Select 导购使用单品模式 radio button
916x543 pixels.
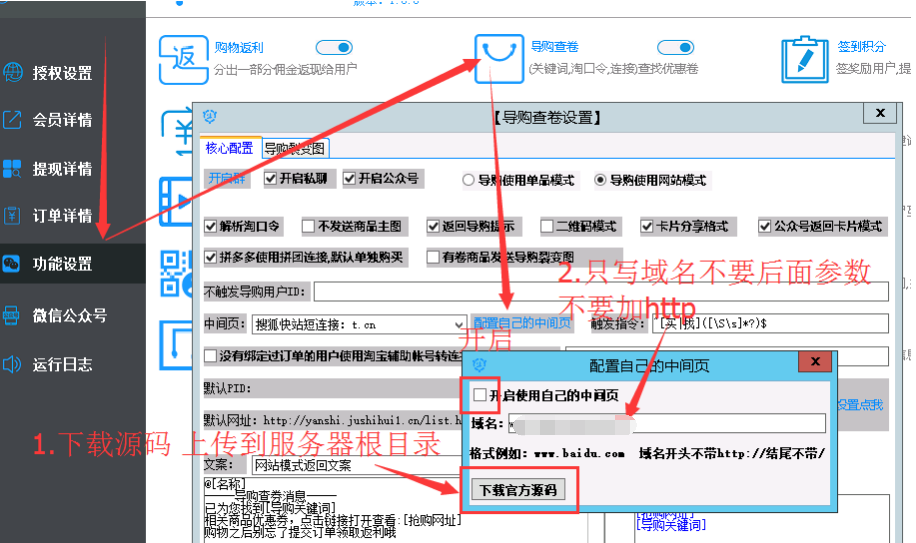pos(467,181)
